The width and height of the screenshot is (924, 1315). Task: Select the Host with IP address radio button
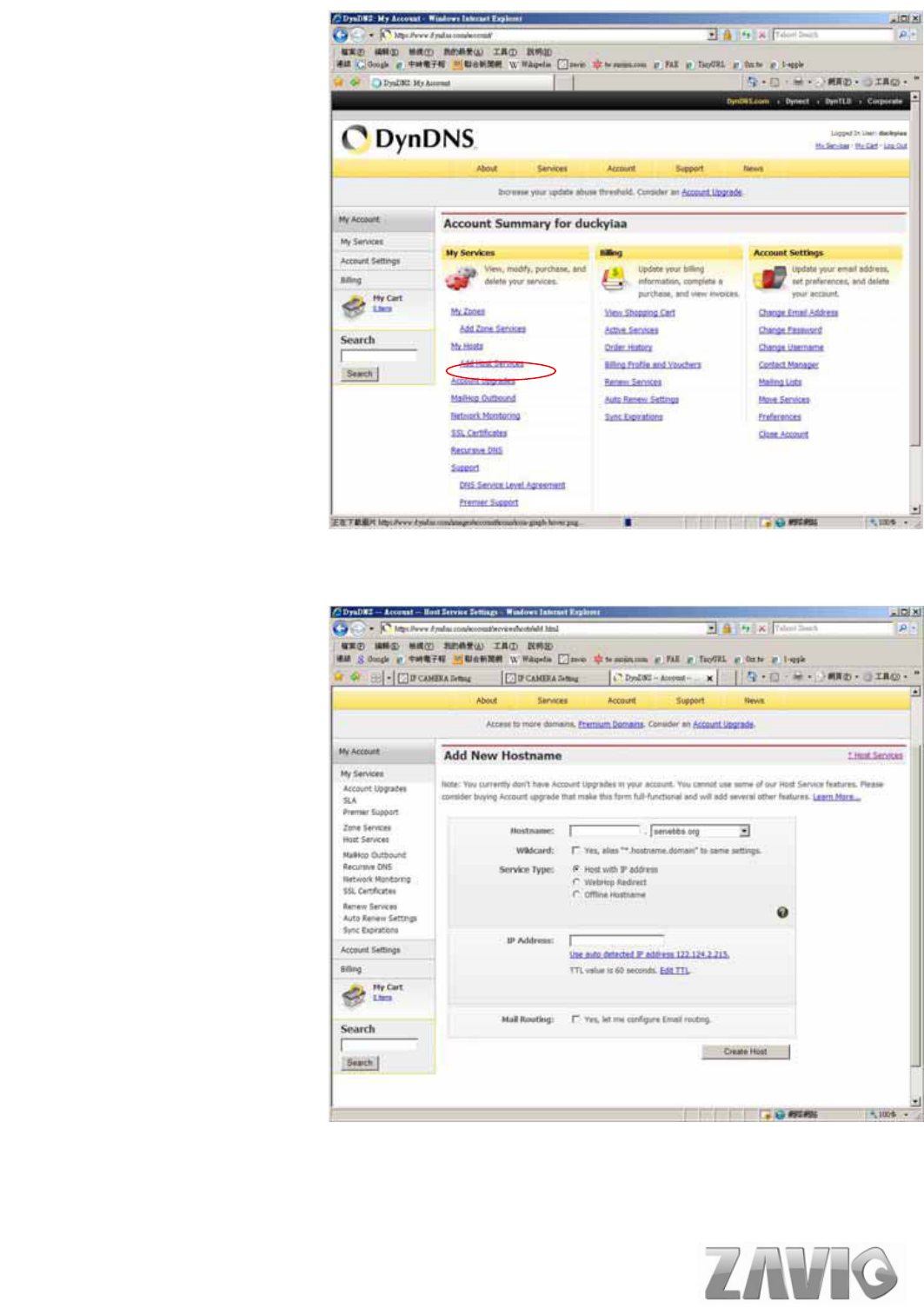click(x=575, y=869)
